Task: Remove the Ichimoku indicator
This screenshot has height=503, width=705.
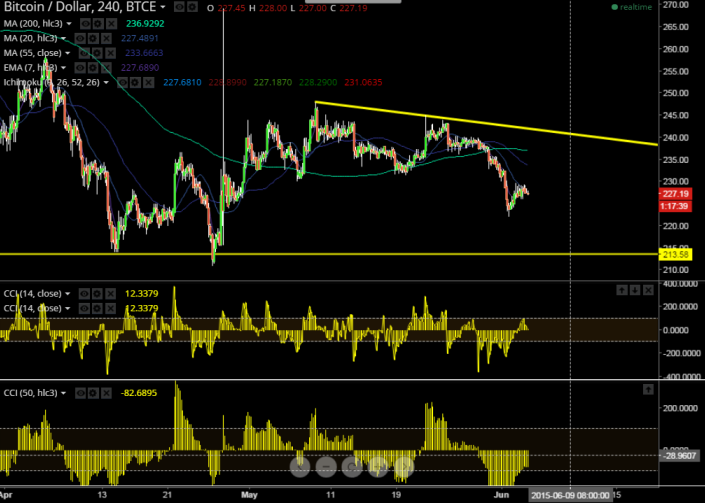Action: (148, 83)
